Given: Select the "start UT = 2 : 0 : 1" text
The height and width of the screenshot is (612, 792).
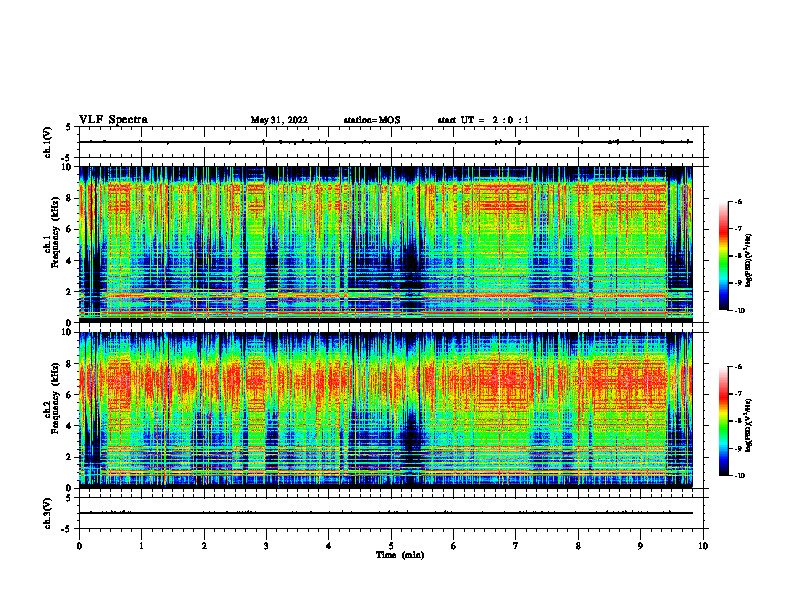Looking at the screenshot, I should tap(483, 120).
